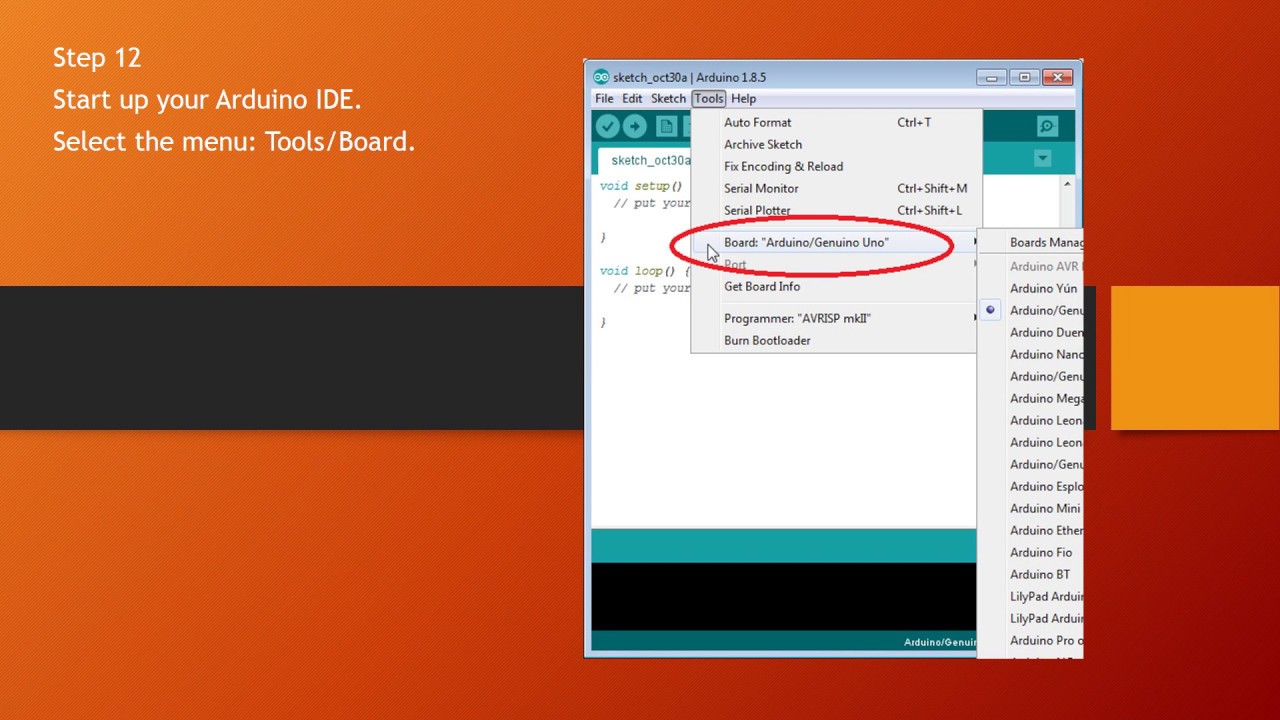Switch to the sketch_oct30a tab
Image resolution: width=1280 pixels, height=720 pixels.
click(x=645, y=160)
